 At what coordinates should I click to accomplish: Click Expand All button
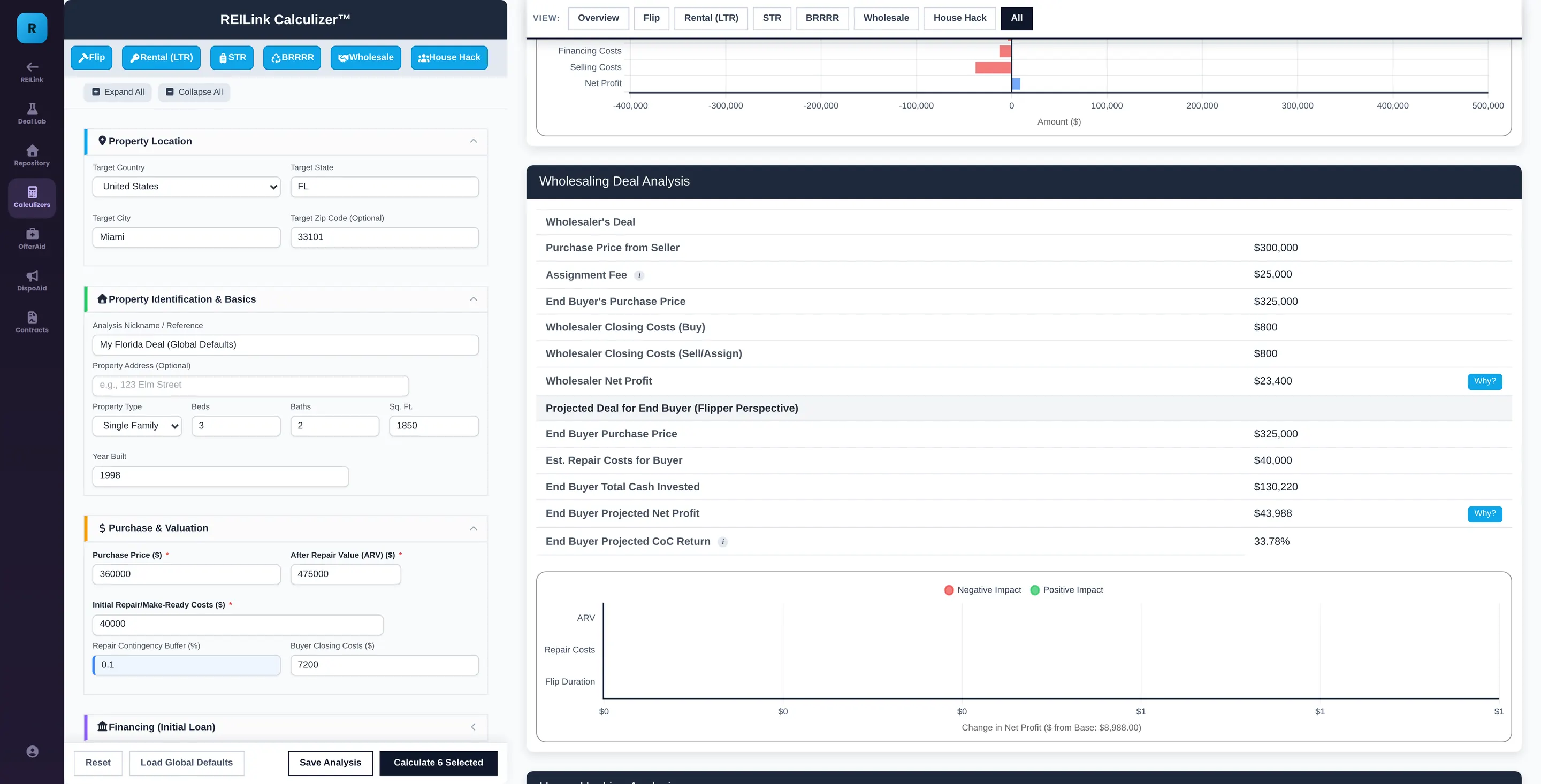[118, 92]
